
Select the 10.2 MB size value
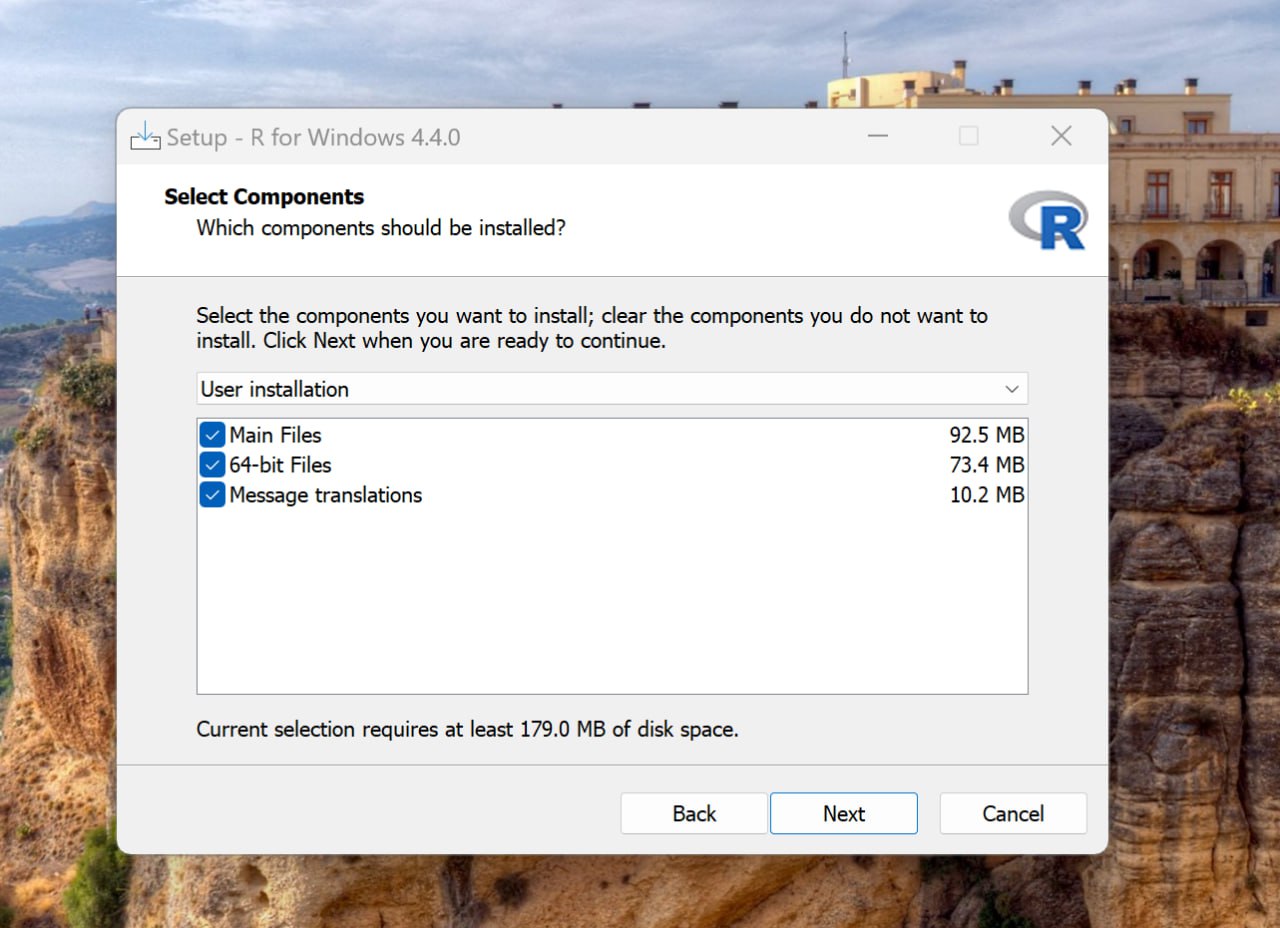987,495
